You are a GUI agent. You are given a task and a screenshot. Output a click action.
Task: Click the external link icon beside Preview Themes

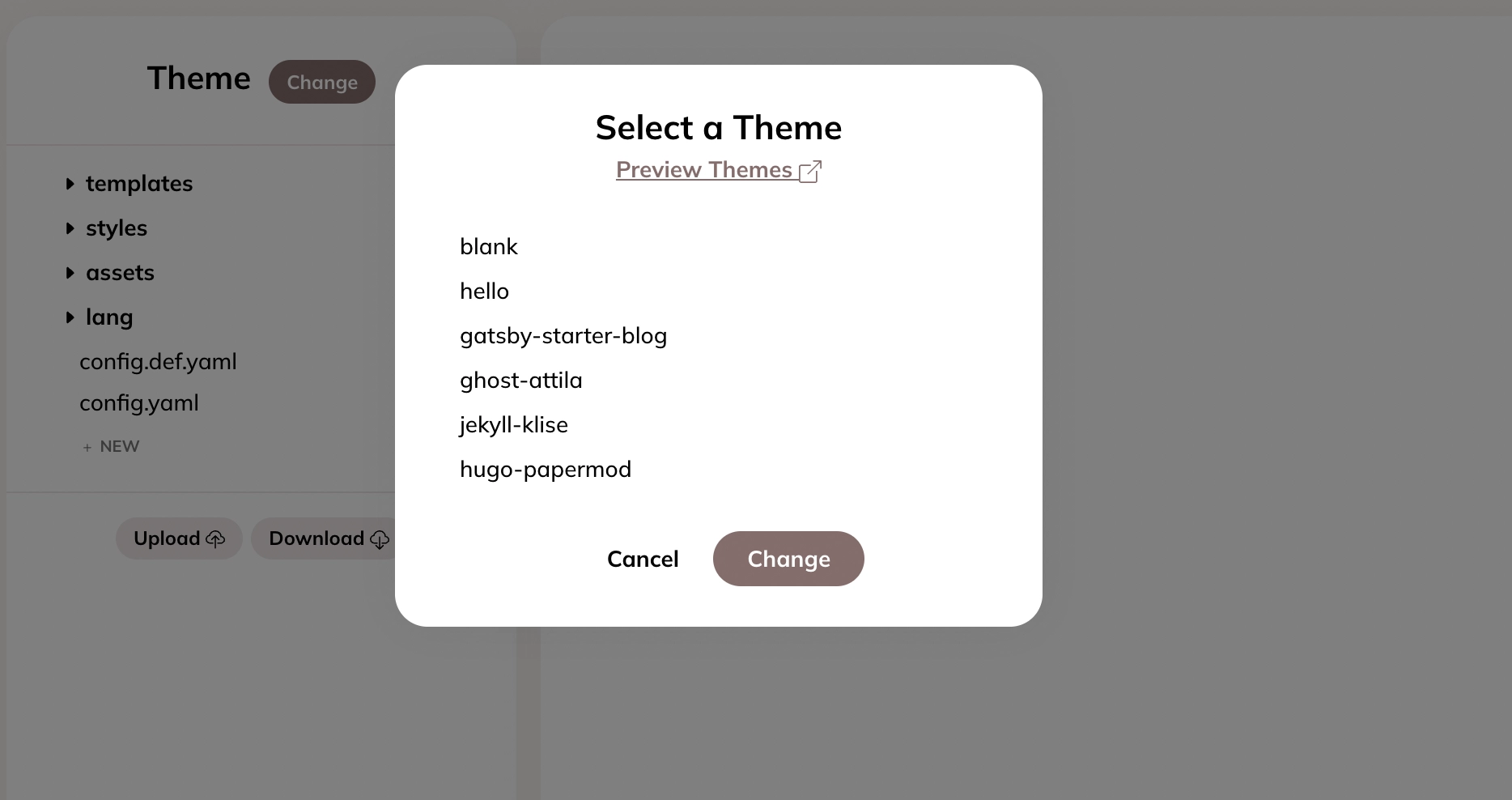(x=810, y=172)
